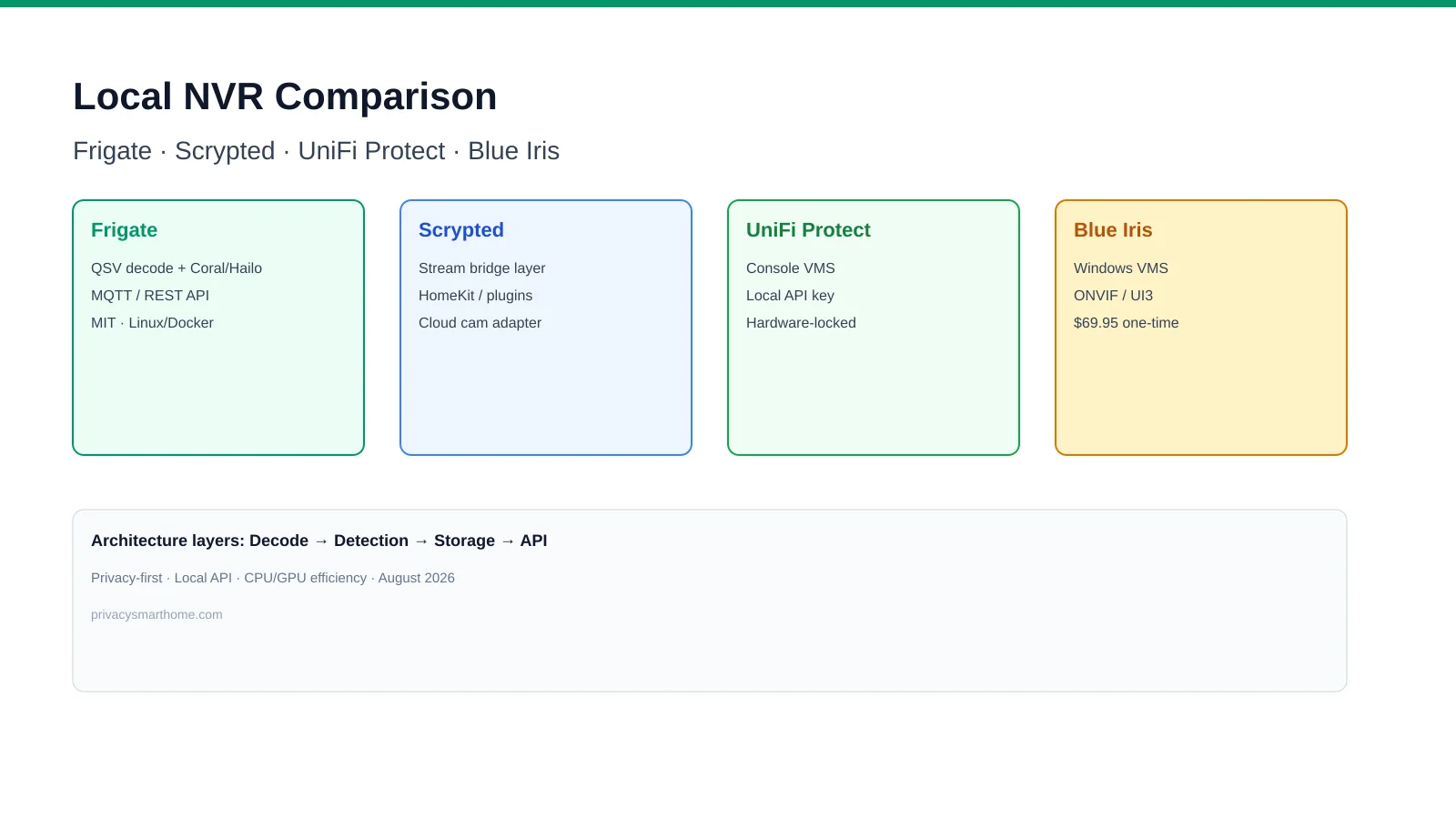Click the "Architecture layers" heading line
Screen dimensions: 1456x819
[319, 541]
